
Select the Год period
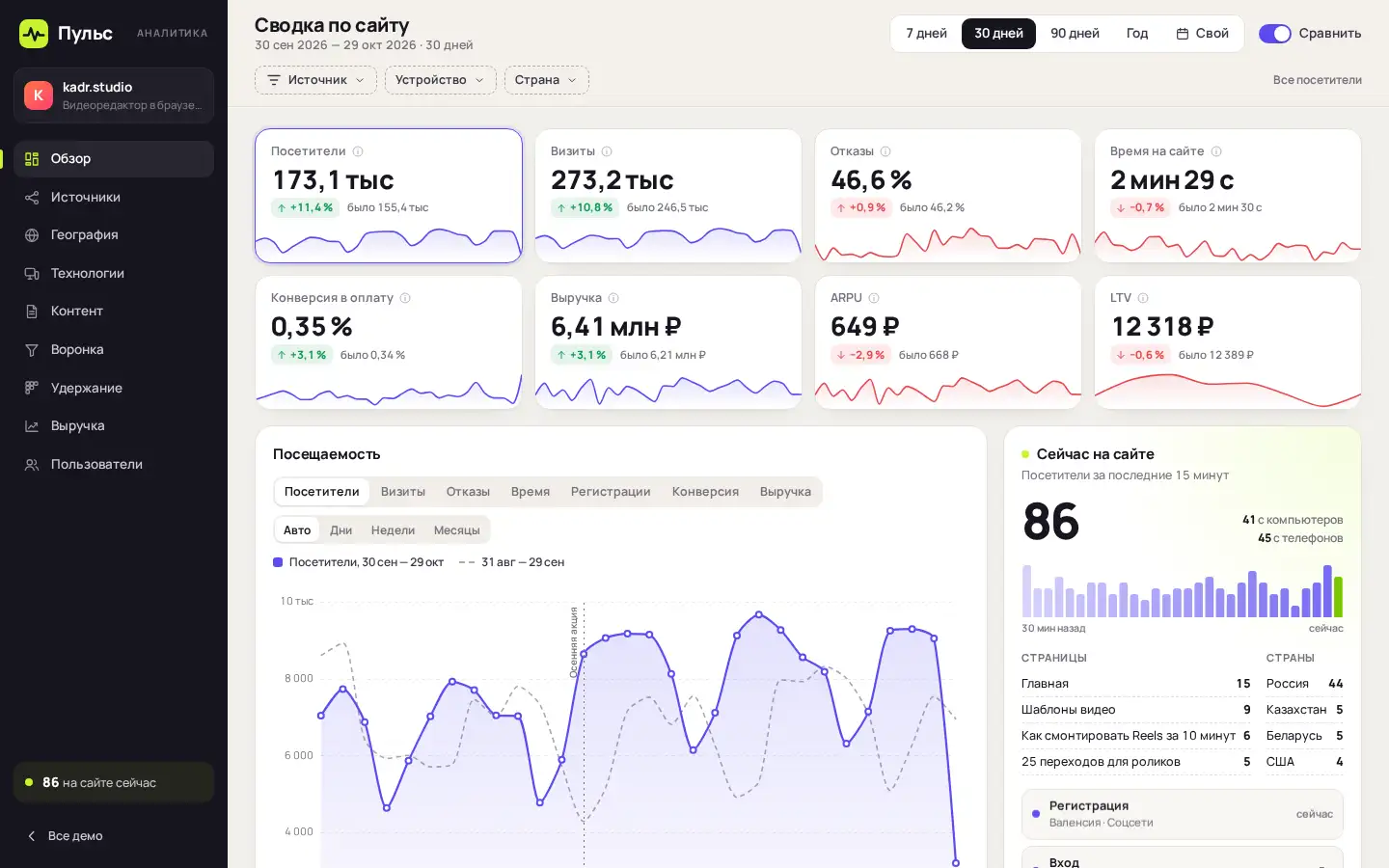1137,34
